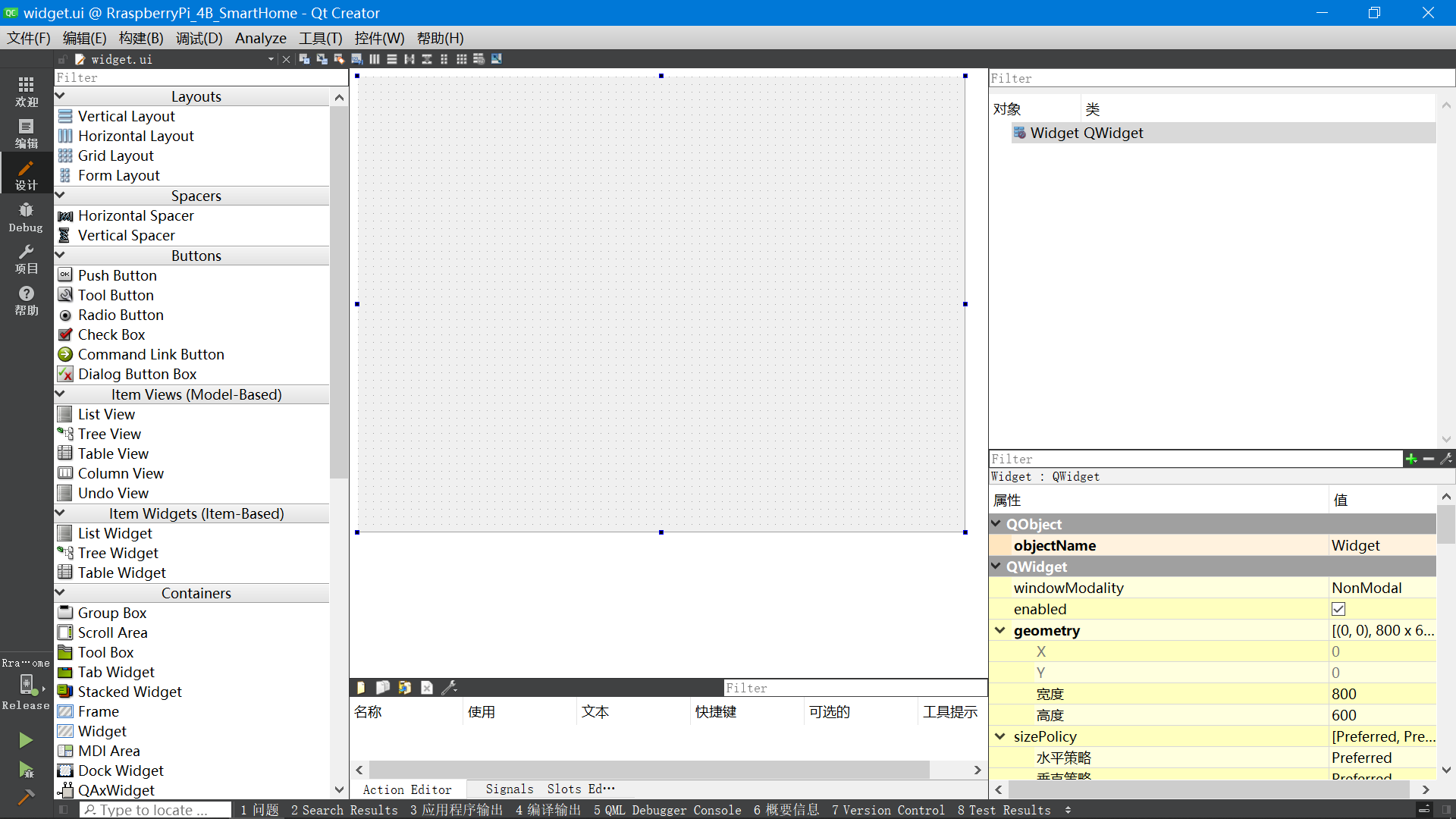The image size is (1456, 819).
Task: Click Adjust Size toolbar icon
Action: [496, 59]
